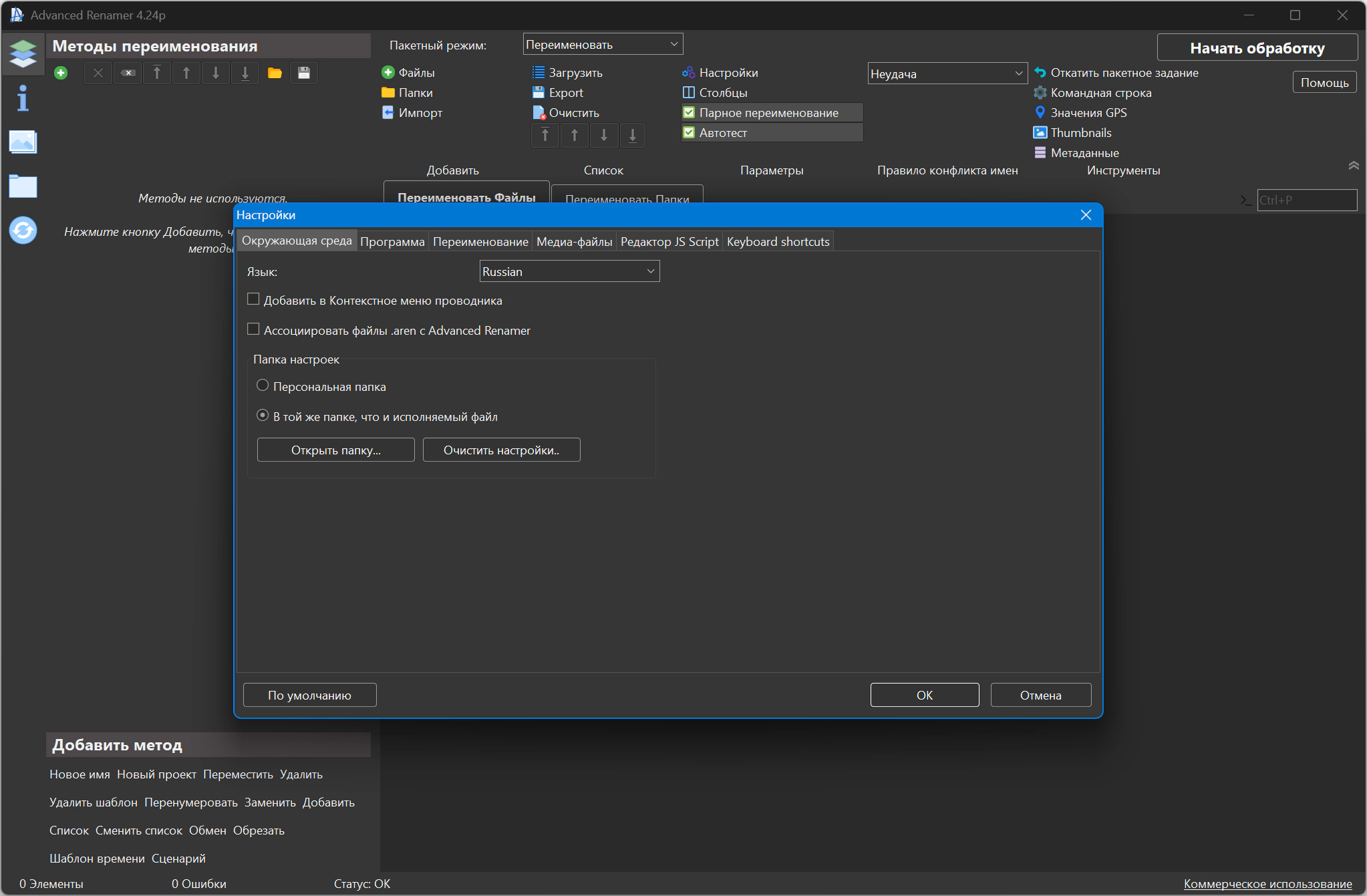The image size is (1367, 896).
Task: Switch to the Медиа-файлы tab
Action: pos(575,242)
